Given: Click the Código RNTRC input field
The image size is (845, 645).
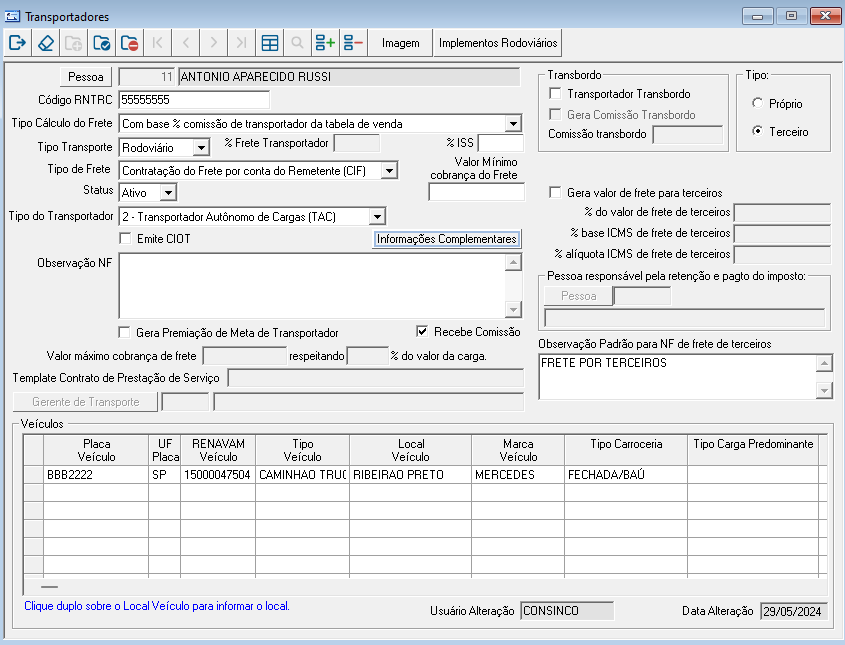Looking at the screenshot, I should click(x=195, y=100).
